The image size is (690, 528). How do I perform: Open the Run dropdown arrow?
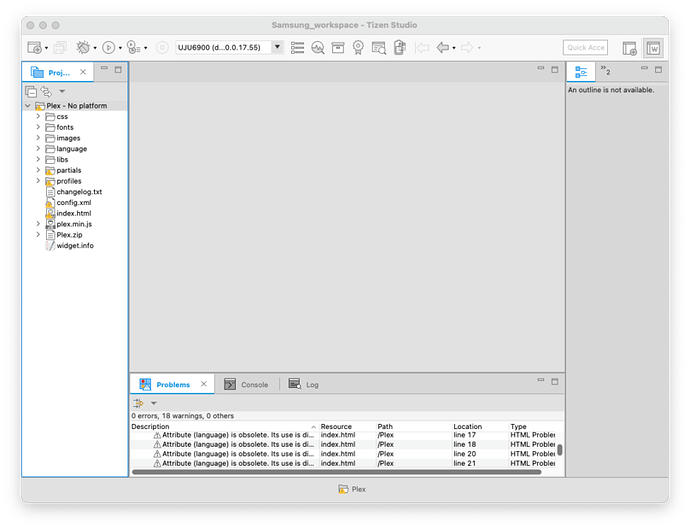click(120, 48)
